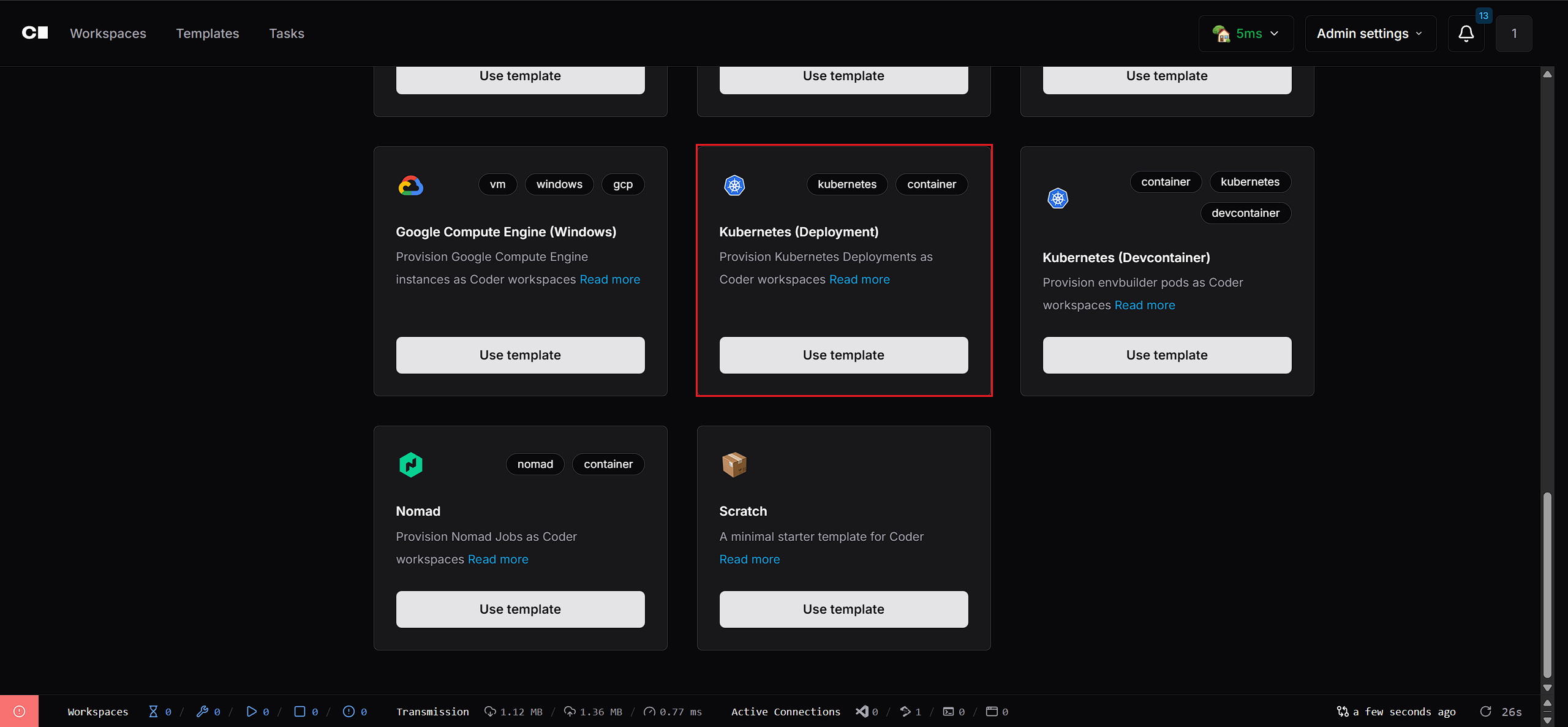The width and height of the screenshot is (1568, 727).
Task: Click the Kubernetes (Deployment) template logo
Action: coord(734,185)
